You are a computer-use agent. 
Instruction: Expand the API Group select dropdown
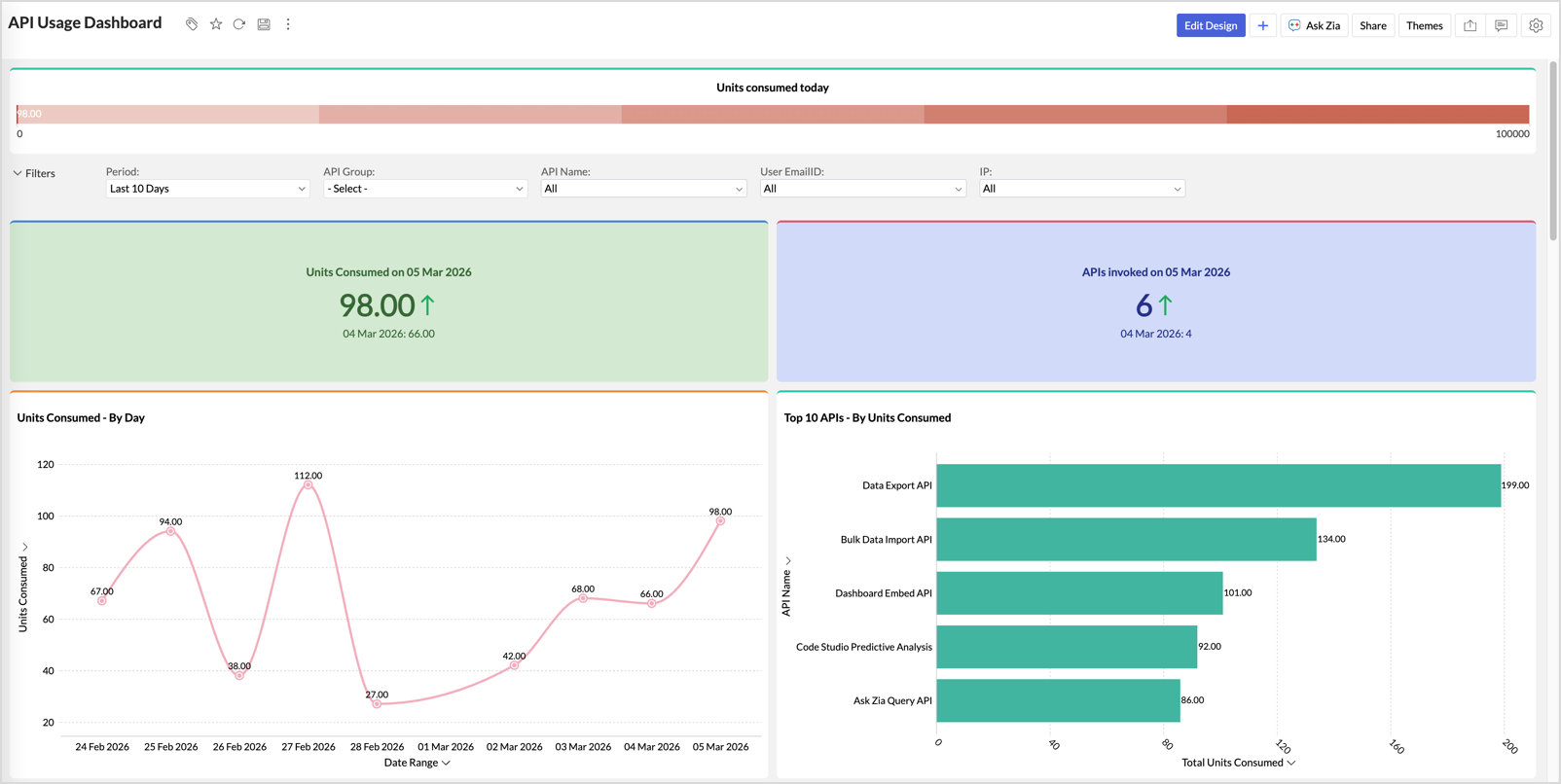(x=424, y=189)
